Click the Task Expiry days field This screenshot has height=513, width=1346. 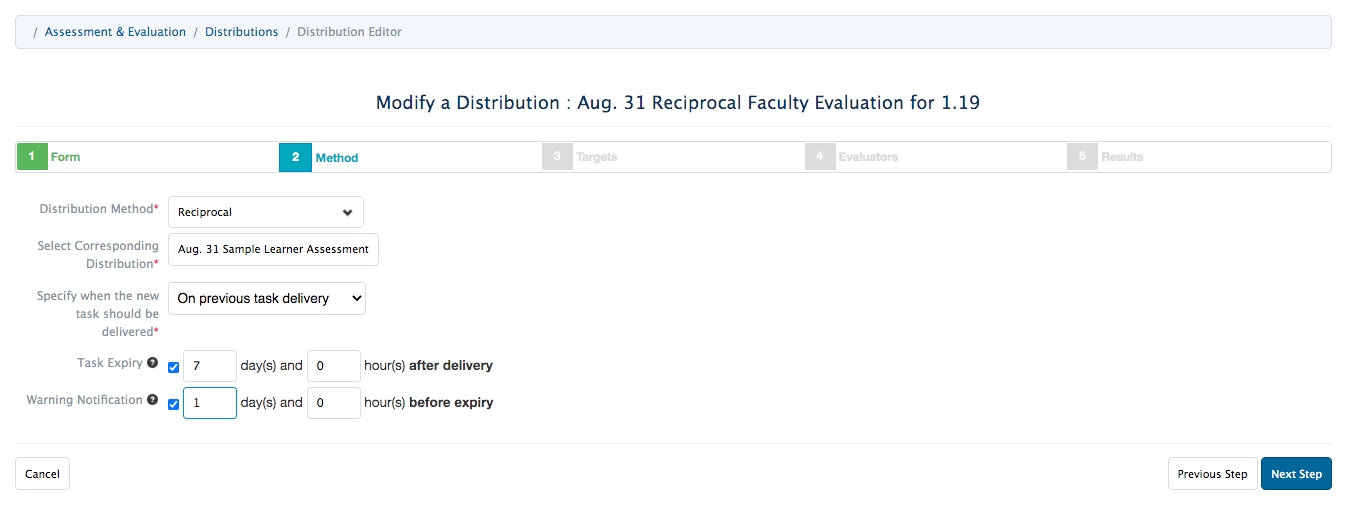210,366
